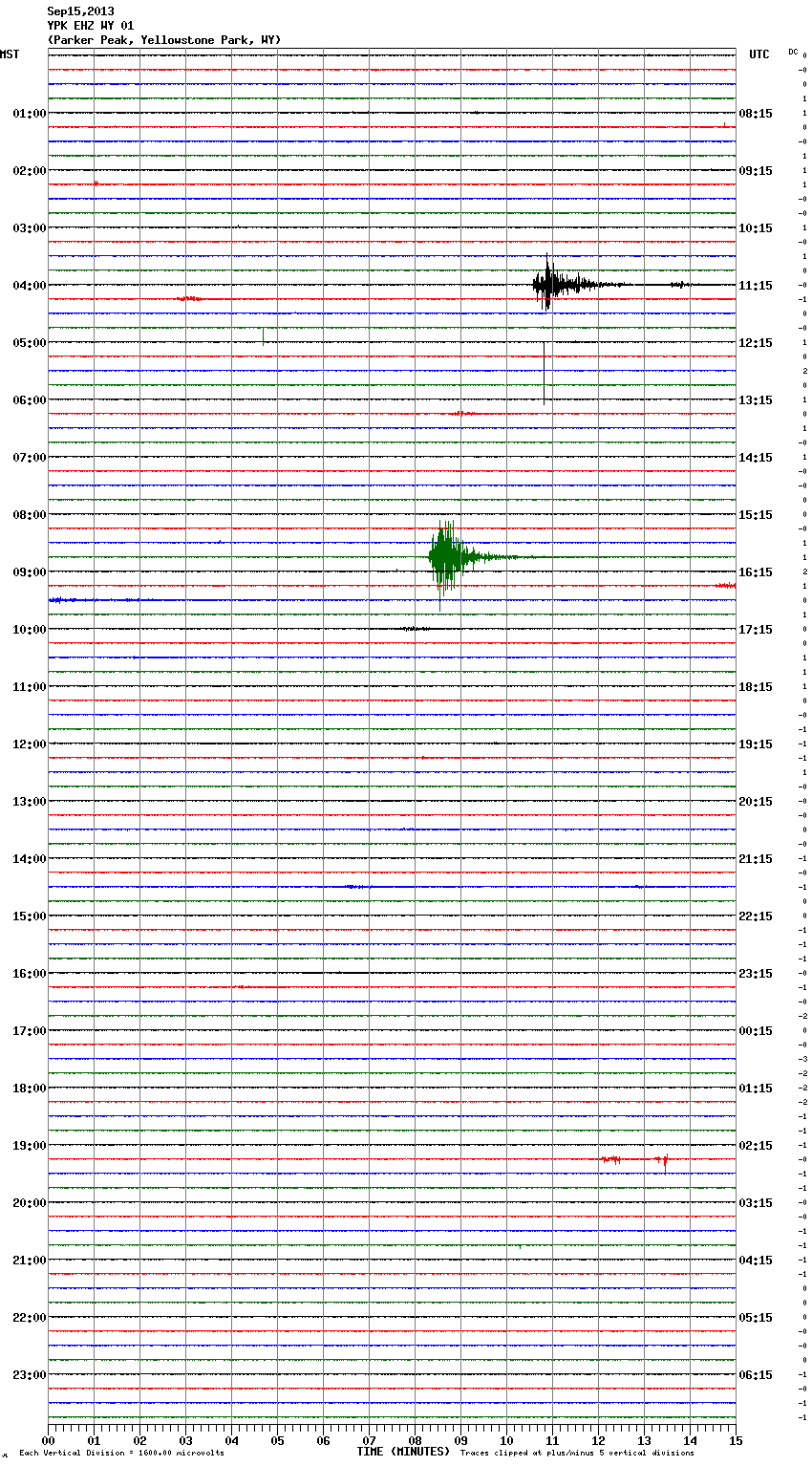Image resolution: width=812 pixels, height=1466 pixels.
Task: Click the tall black spike below 05:00 trace
Action: (x=545, y=373)
